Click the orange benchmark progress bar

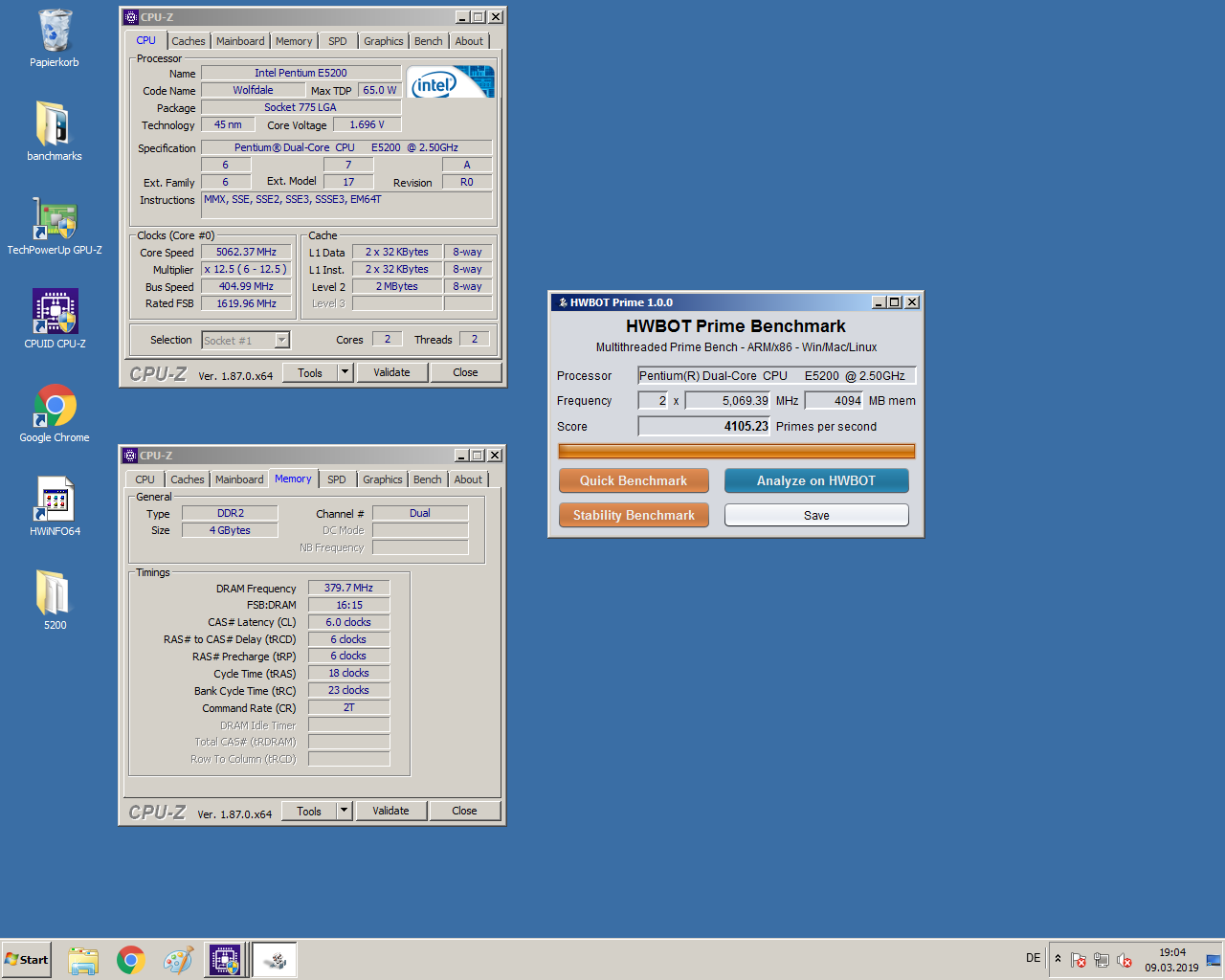736,451
